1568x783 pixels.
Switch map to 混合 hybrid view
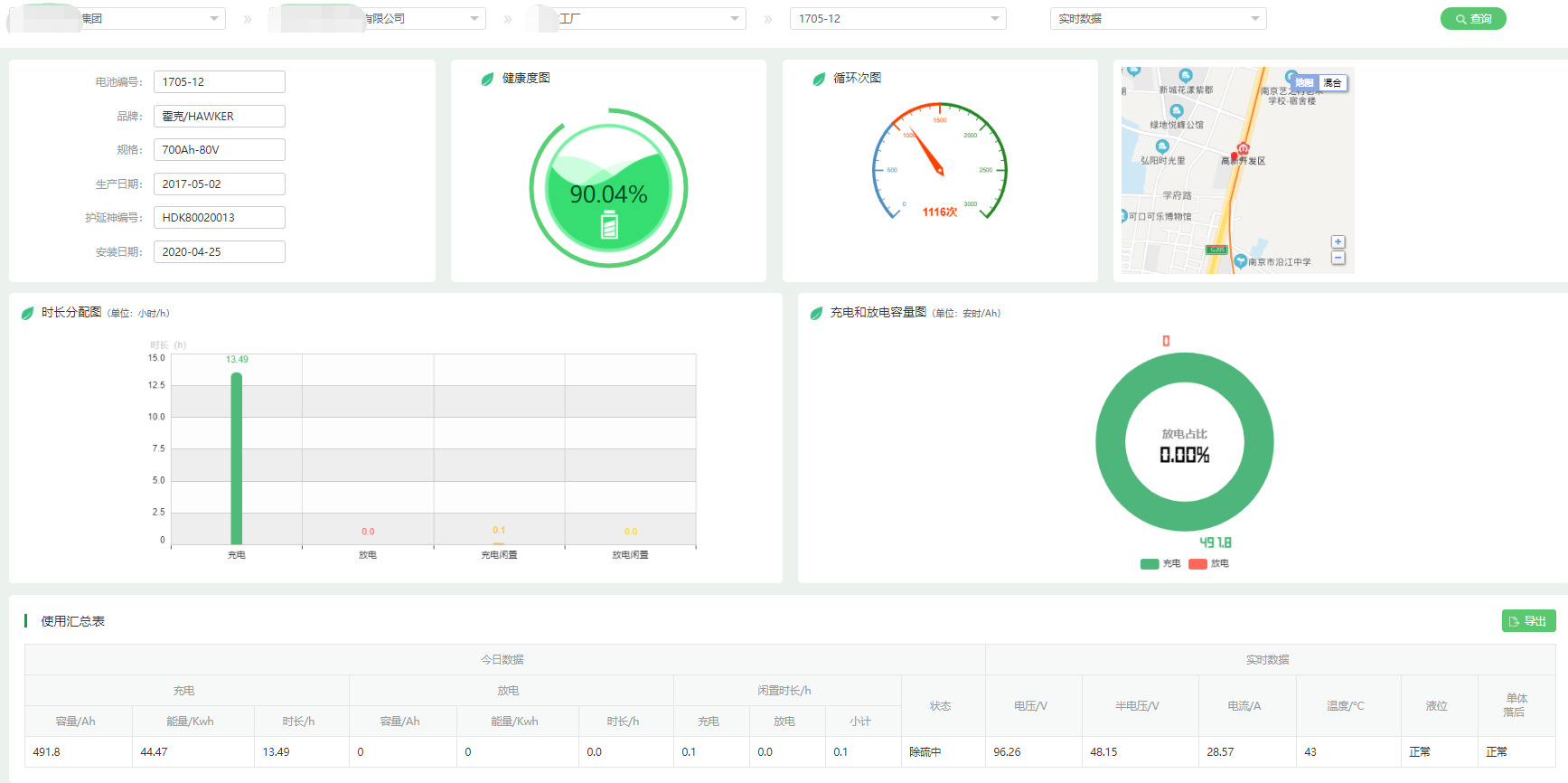pos(1332,83)
